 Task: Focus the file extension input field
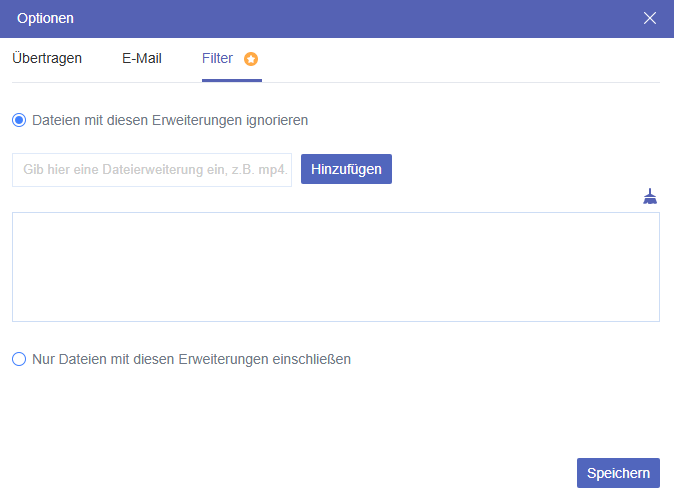click(152, 170)
